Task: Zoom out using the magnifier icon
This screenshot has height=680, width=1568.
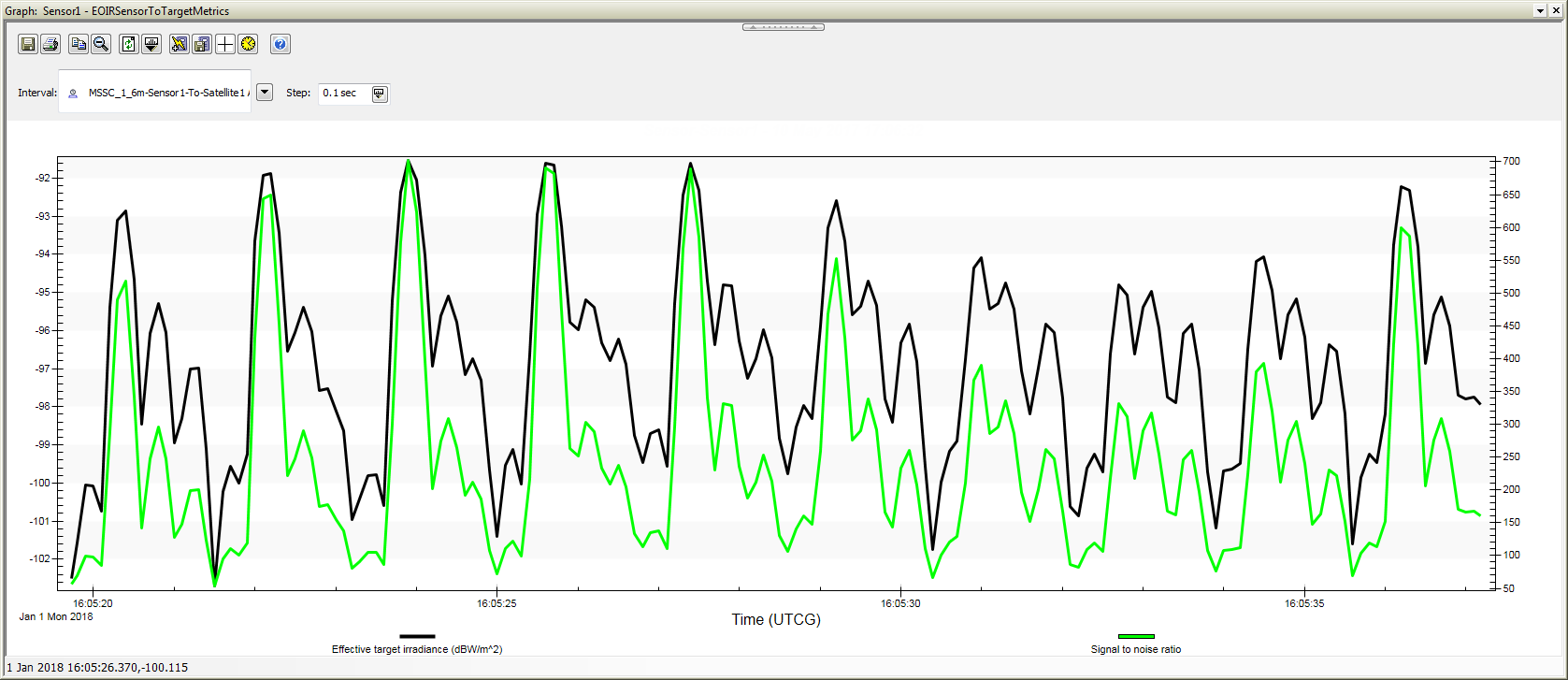Action: 101,44
